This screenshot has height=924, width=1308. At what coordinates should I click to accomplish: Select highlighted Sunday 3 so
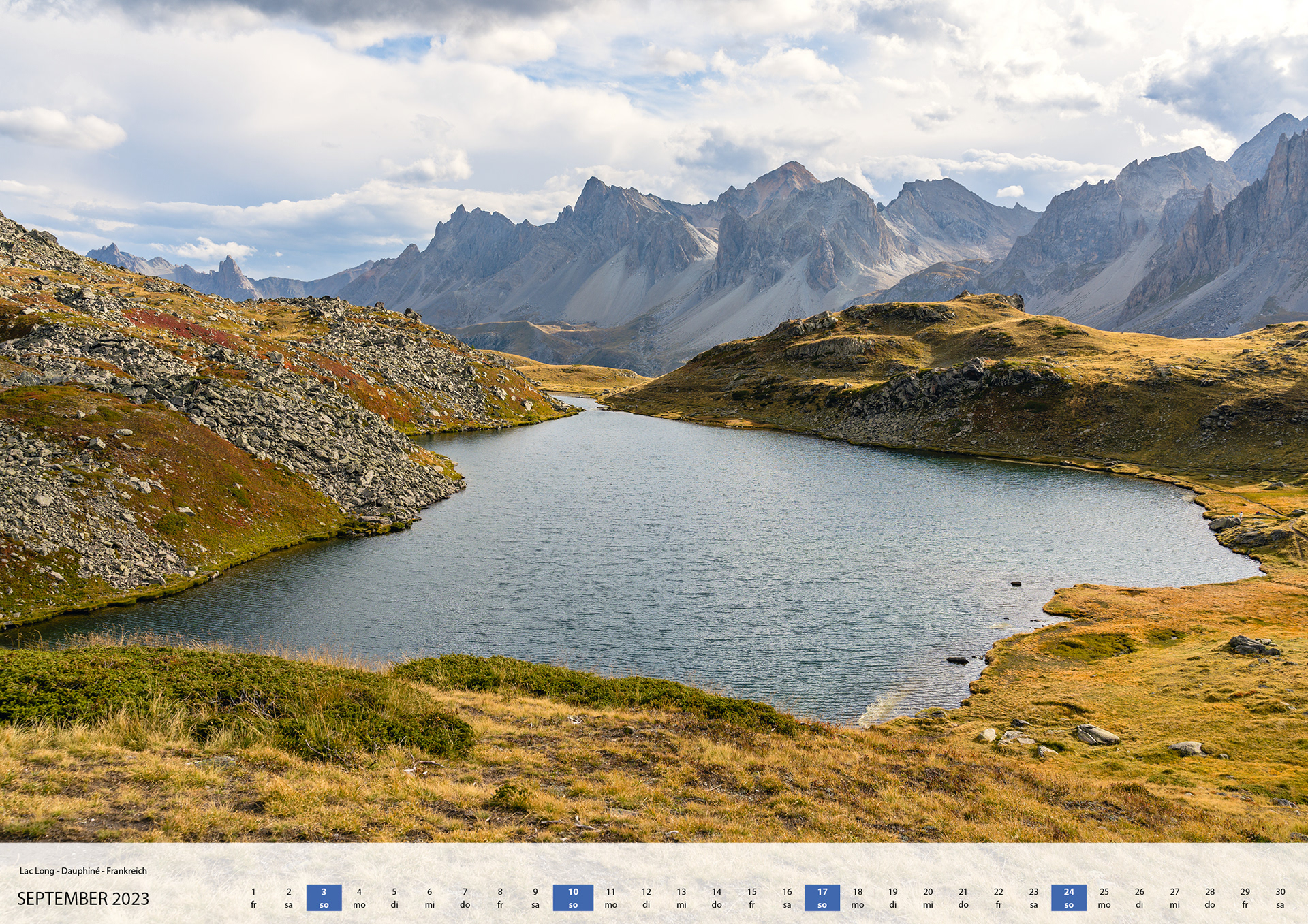point(324,897)
